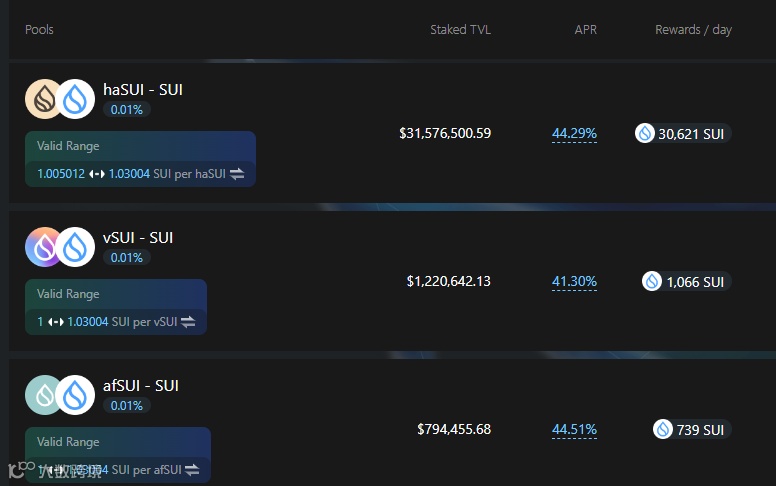The height and width of the screenshot is (486, 776).
Task: Sort by Rewards / day column
Action: (x=693, y=30)
